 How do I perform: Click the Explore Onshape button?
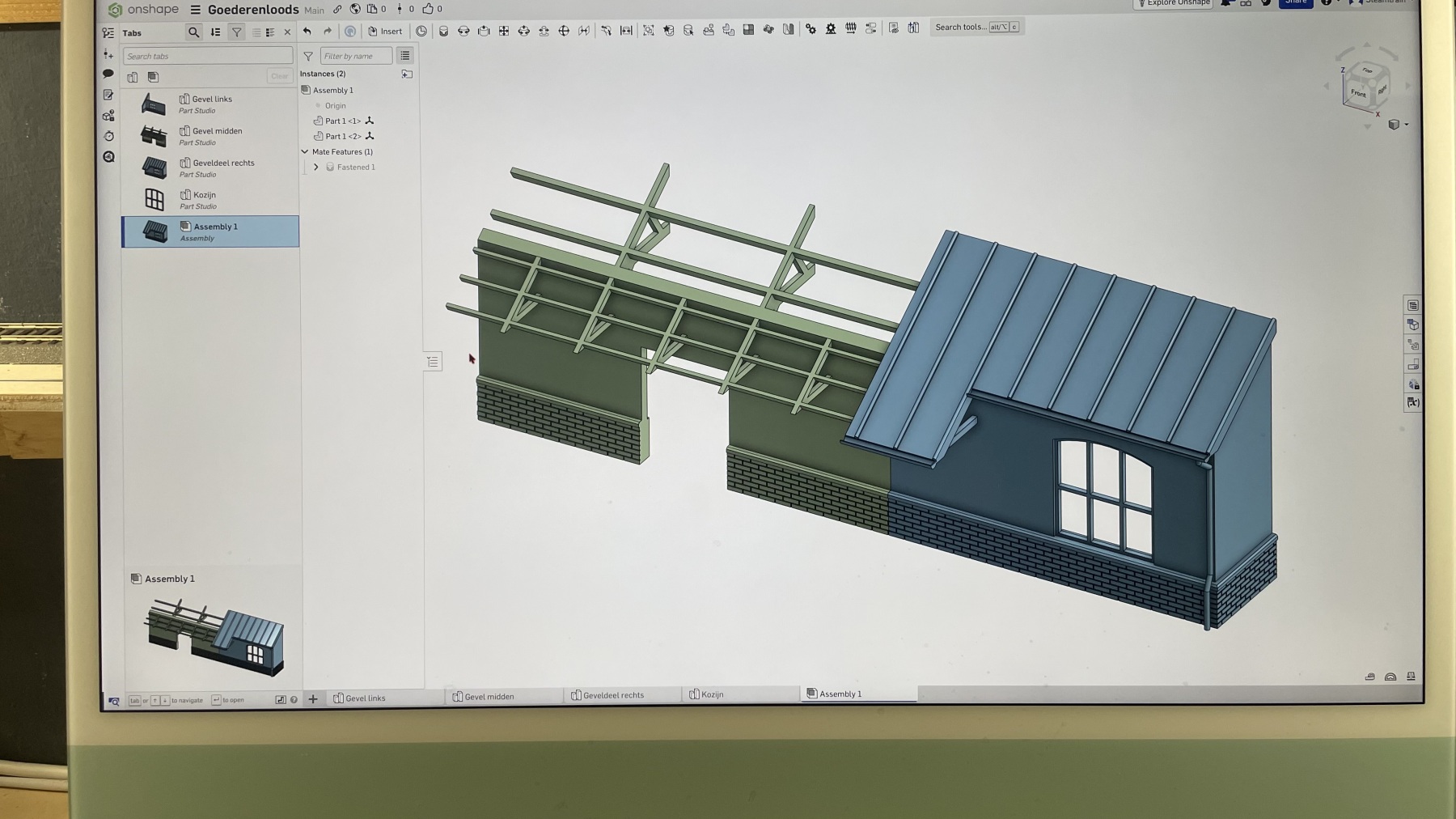(1174, 3)
